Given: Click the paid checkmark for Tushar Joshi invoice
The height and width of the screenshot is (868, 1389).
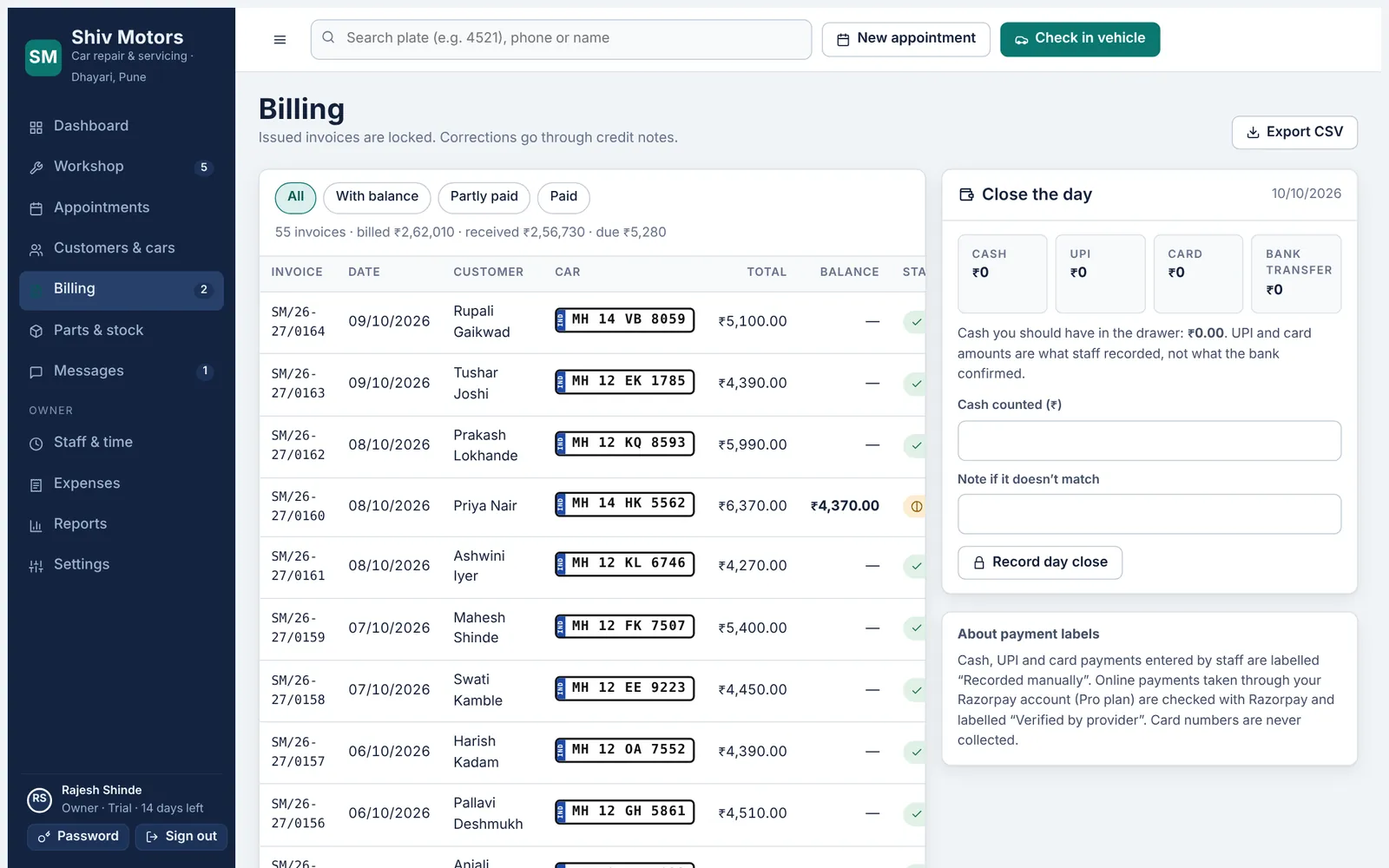Looking at the screenshot, I should [x=915, y=384].
